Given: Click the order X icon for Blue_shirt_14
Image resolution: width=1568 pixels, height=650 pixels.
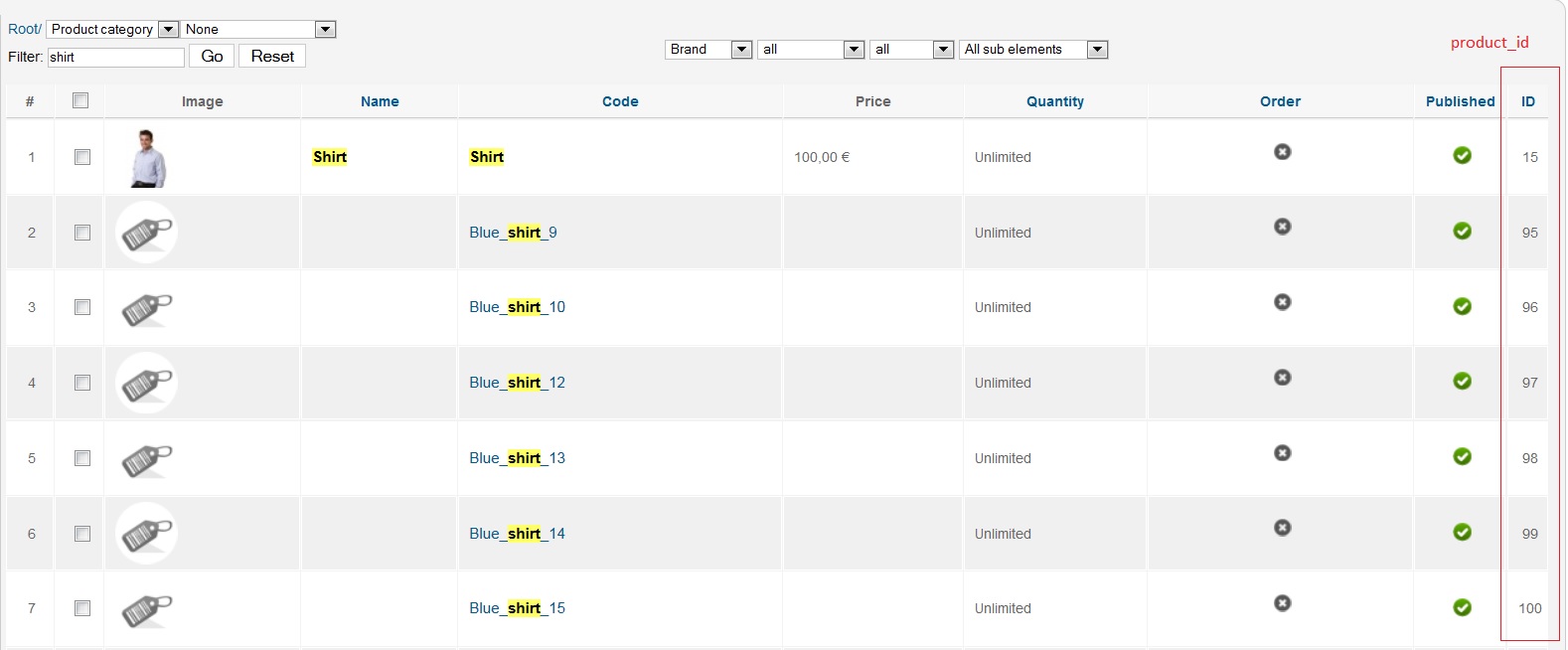Looking at the screenshot, I should tap(1283, 528).
